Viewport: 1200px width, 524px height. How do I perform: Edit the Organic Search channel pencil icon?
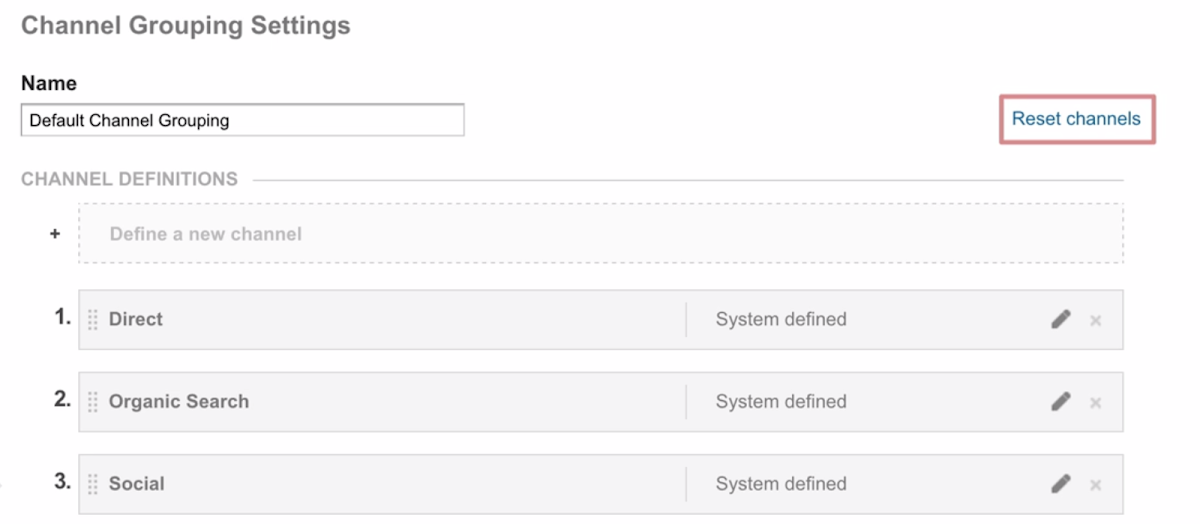pyautogui.click(x=1061, y=402)
